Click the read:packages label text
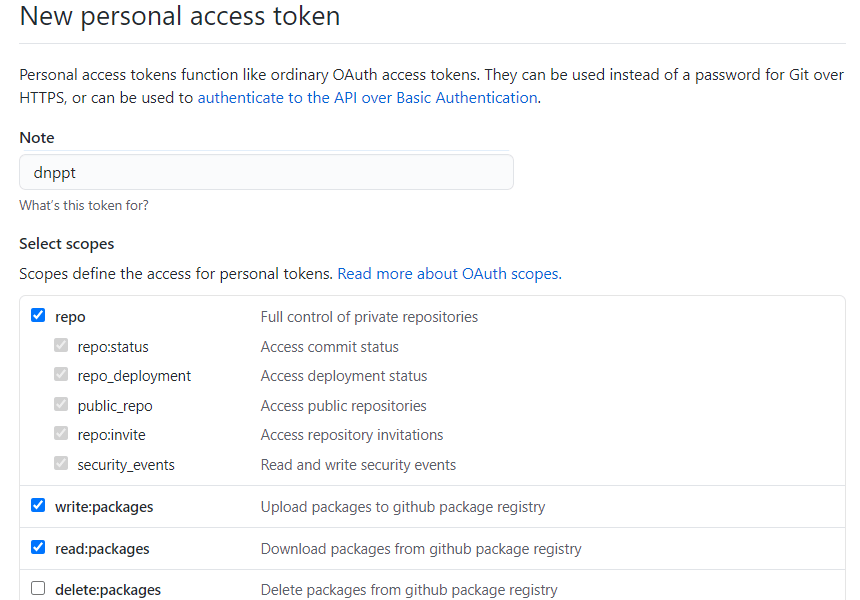Image resolution: width=860 pixels, height=600 pixels. click(102, 549)
